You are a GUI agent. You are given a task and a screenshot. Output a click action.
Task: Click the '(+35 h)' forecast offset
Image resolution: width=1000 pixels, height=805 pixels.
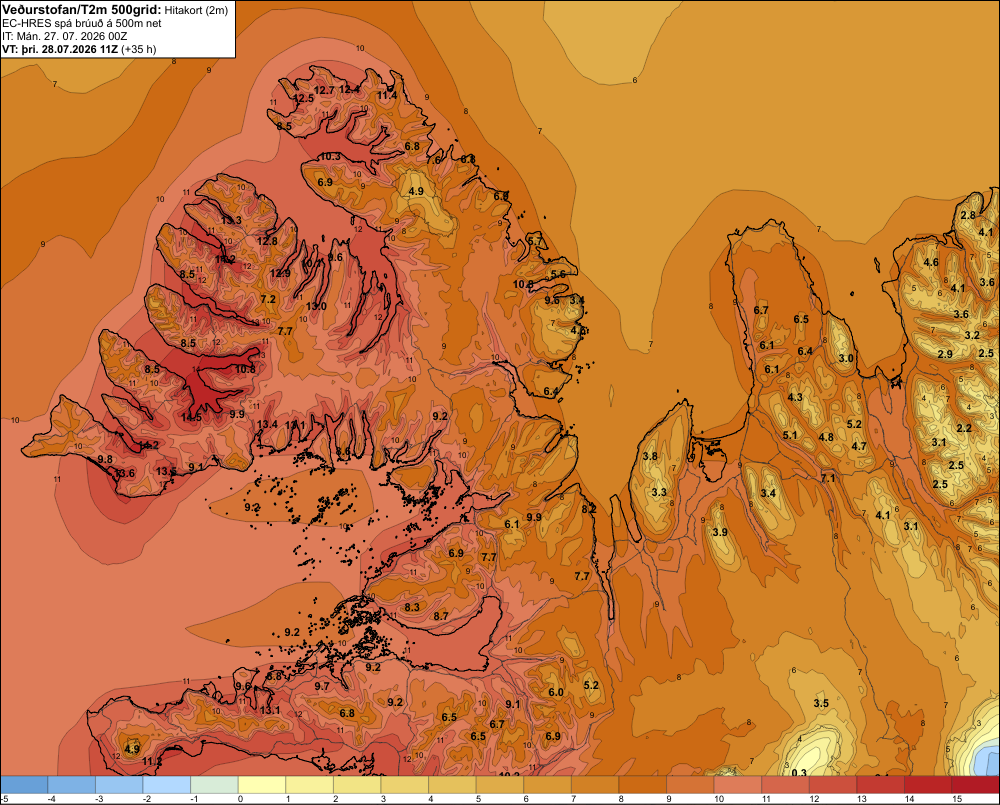(x=138, y=49)
